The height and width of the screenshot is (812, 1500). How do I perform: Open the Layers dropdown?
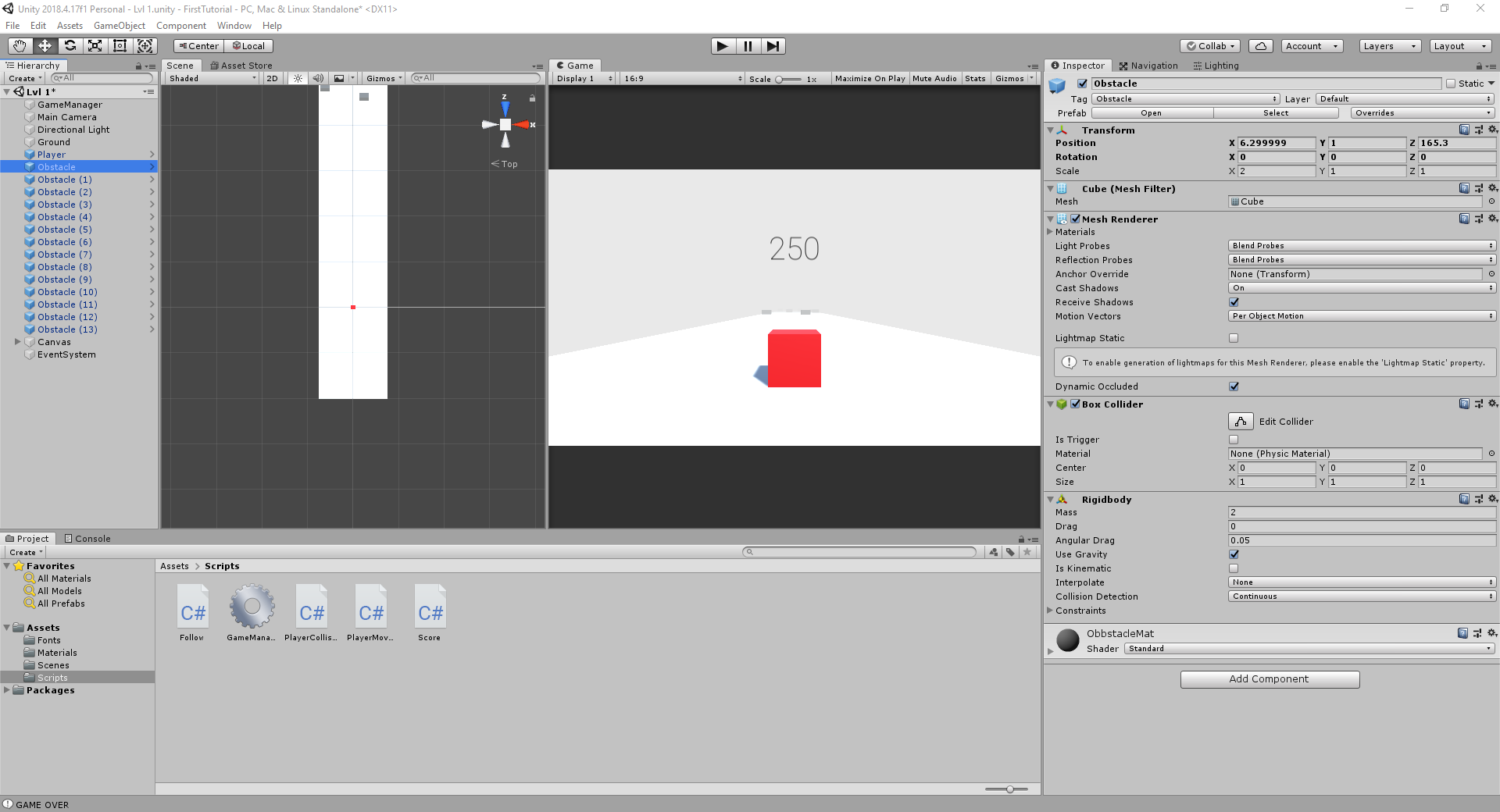coord(1390,46)
